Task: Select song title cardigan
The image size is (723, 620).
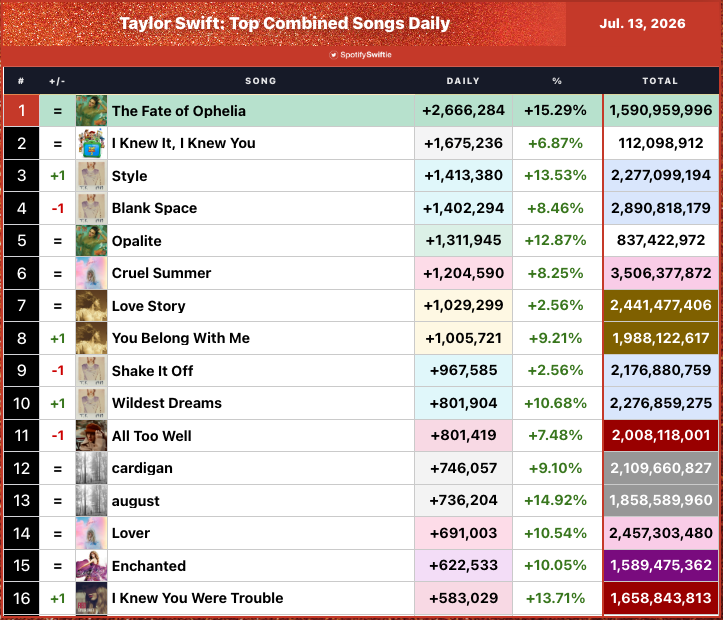Action: tap(142, 469)
